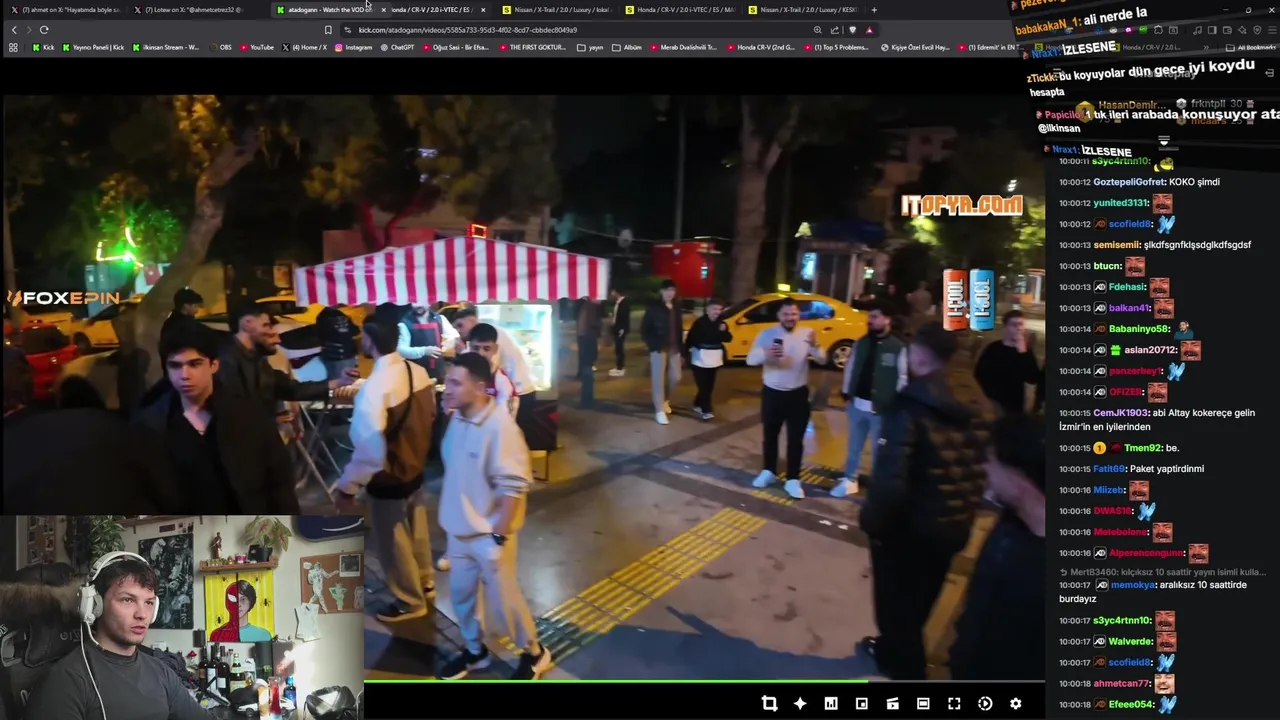Open the stats bar-chart icon in player

[831, 704]
